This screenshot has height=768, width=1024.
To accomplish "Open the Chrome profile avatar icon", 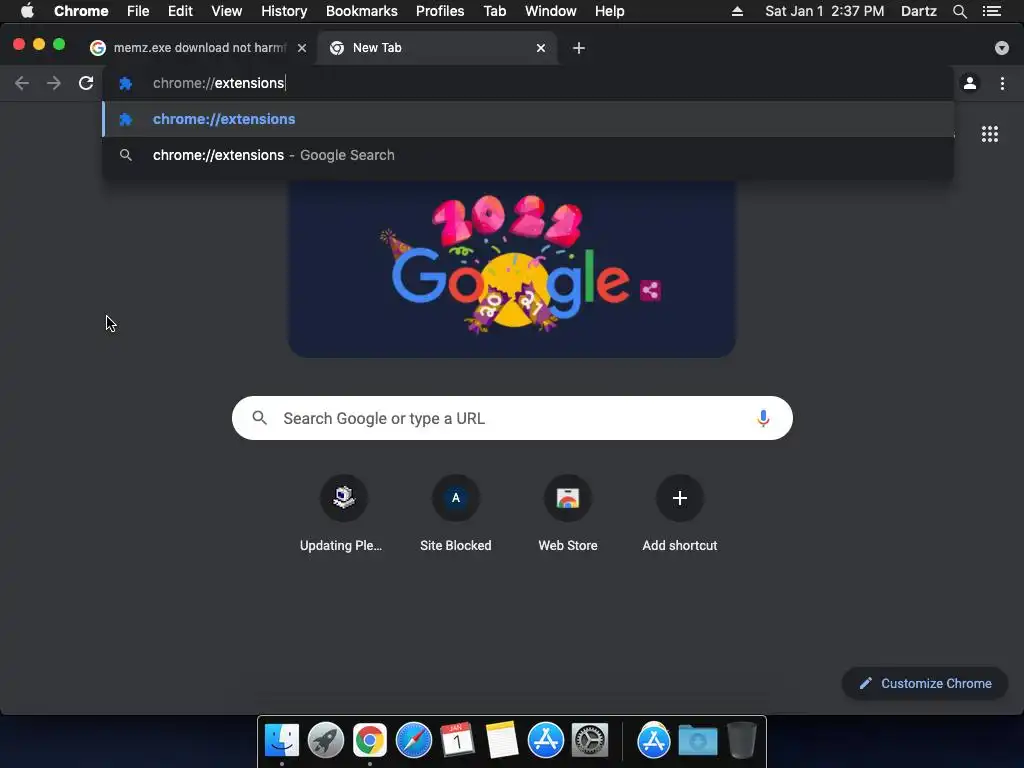I will coord(970,83).
